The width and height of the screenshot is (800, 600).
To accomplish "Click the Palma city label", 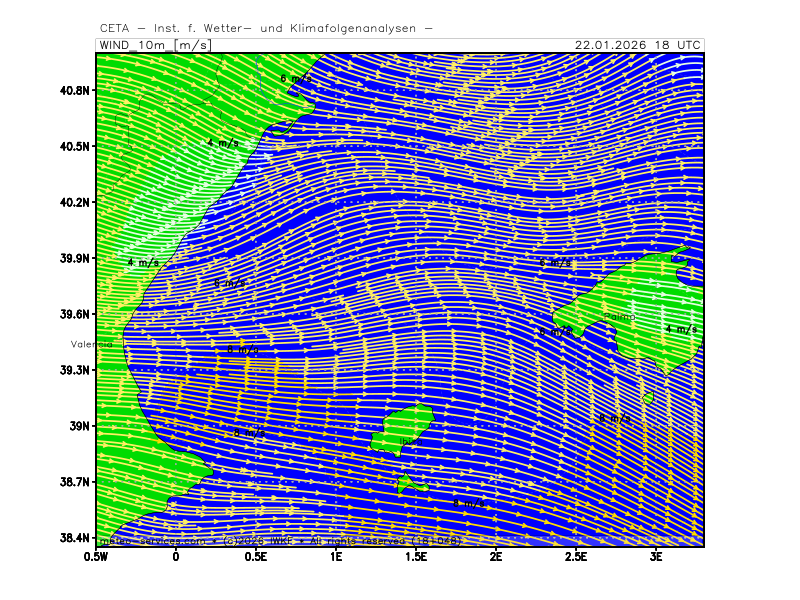I will point(619,317).
